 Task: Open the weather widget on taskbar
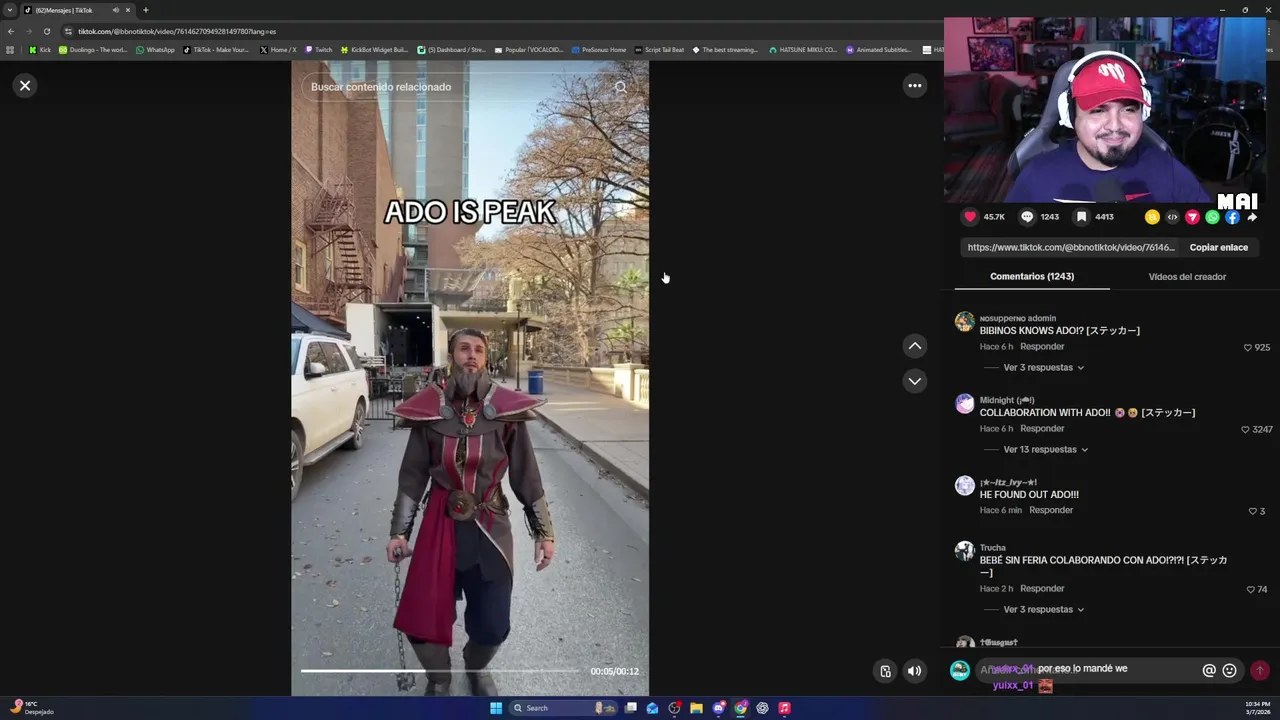click(30, 708)
